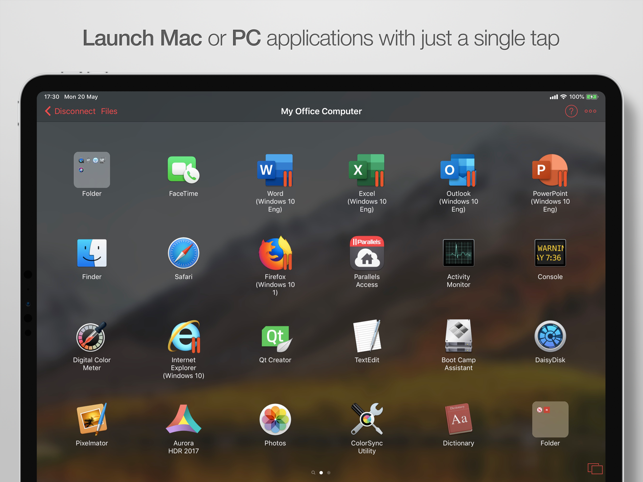The height and width of the screenshot is (482, 643).
Task: Open the help question mark icon
Action: click(571, 111)
